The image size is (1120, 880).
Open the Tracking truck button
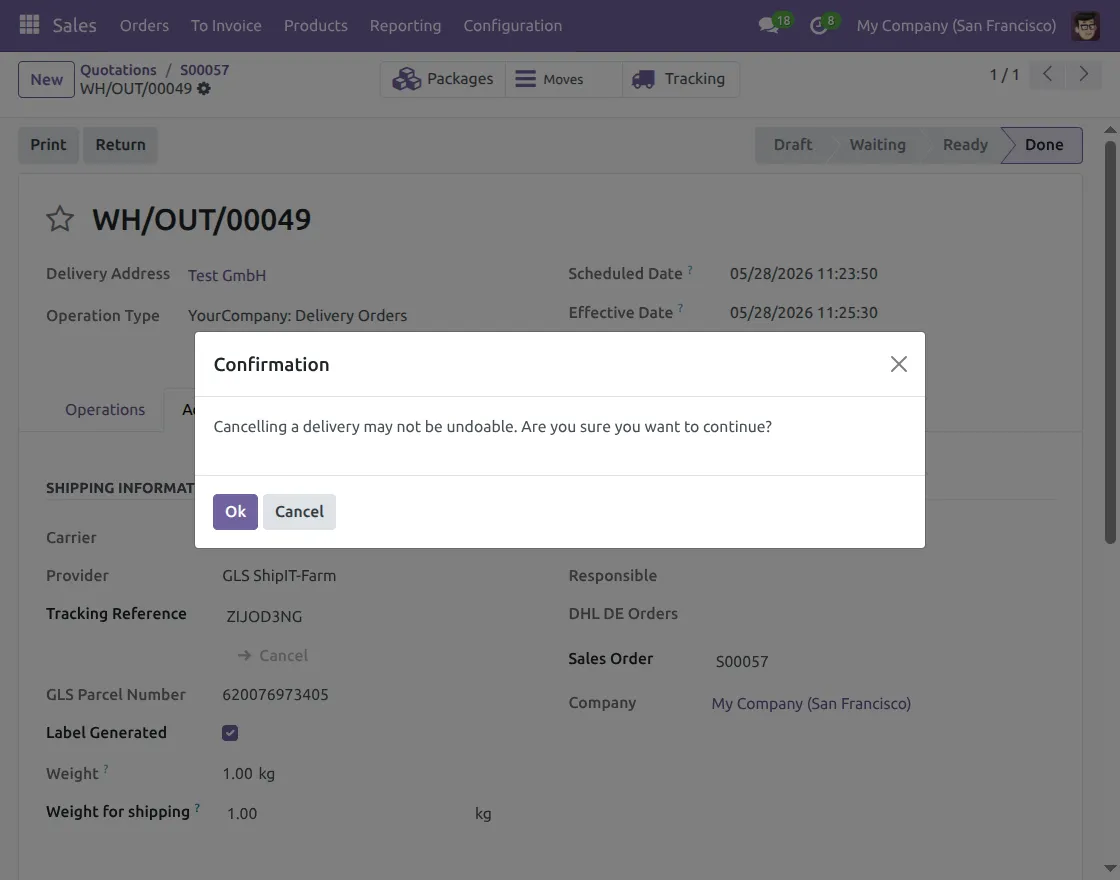coord(681,79)
